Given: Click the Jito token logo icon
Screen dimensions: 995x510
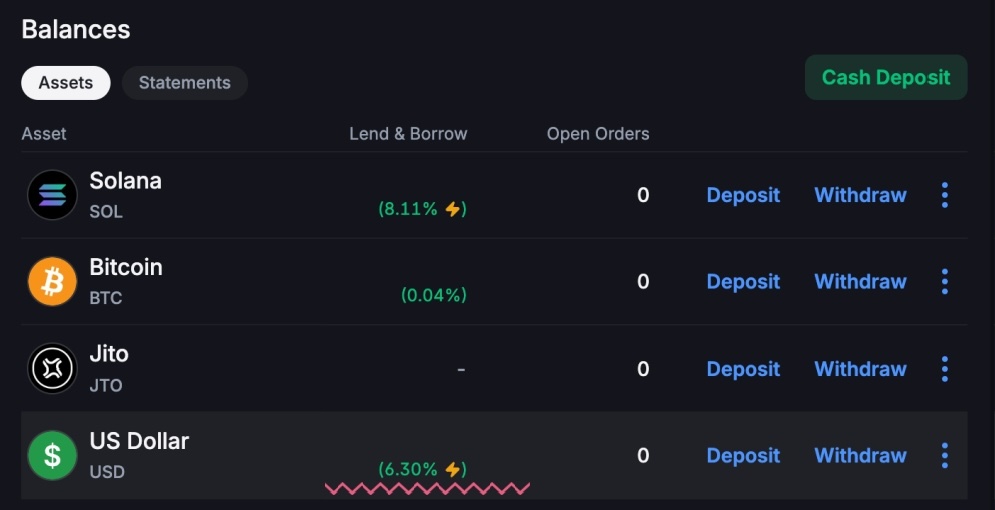Looking at the screenshot, I should pyautogui.click(x=52, y=369).
